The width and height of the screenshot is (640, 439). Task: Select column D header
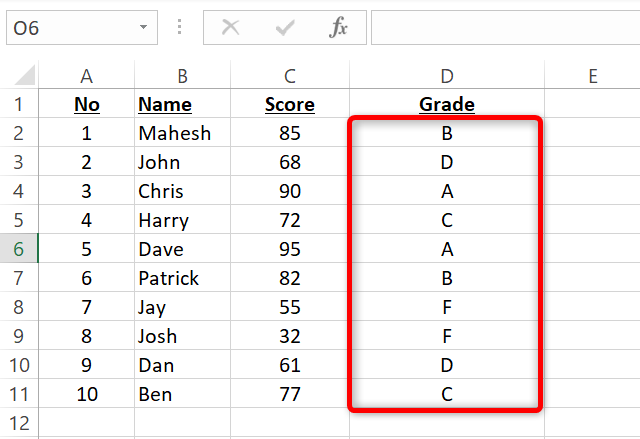tap(446, 76)
